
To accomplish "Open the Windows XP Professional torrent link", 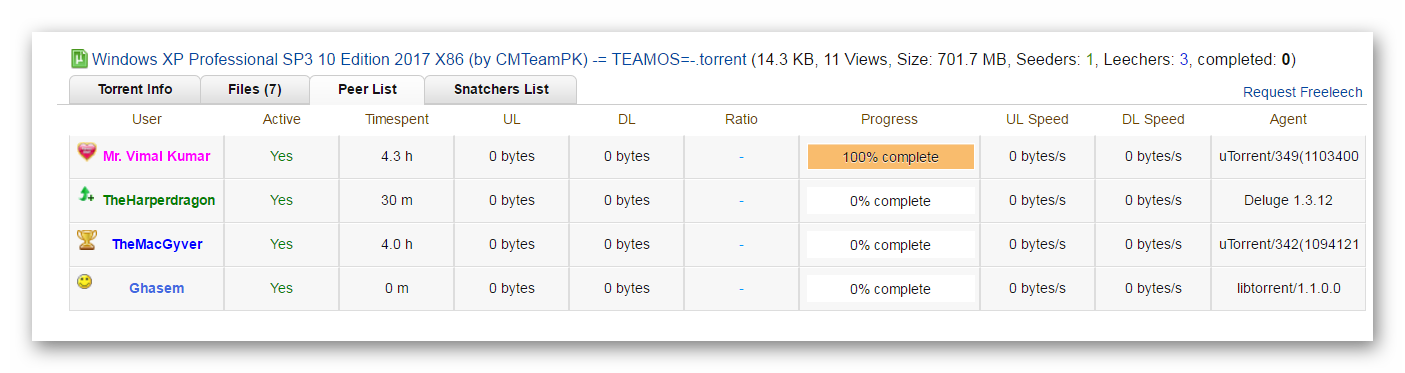I will [419, 59].
